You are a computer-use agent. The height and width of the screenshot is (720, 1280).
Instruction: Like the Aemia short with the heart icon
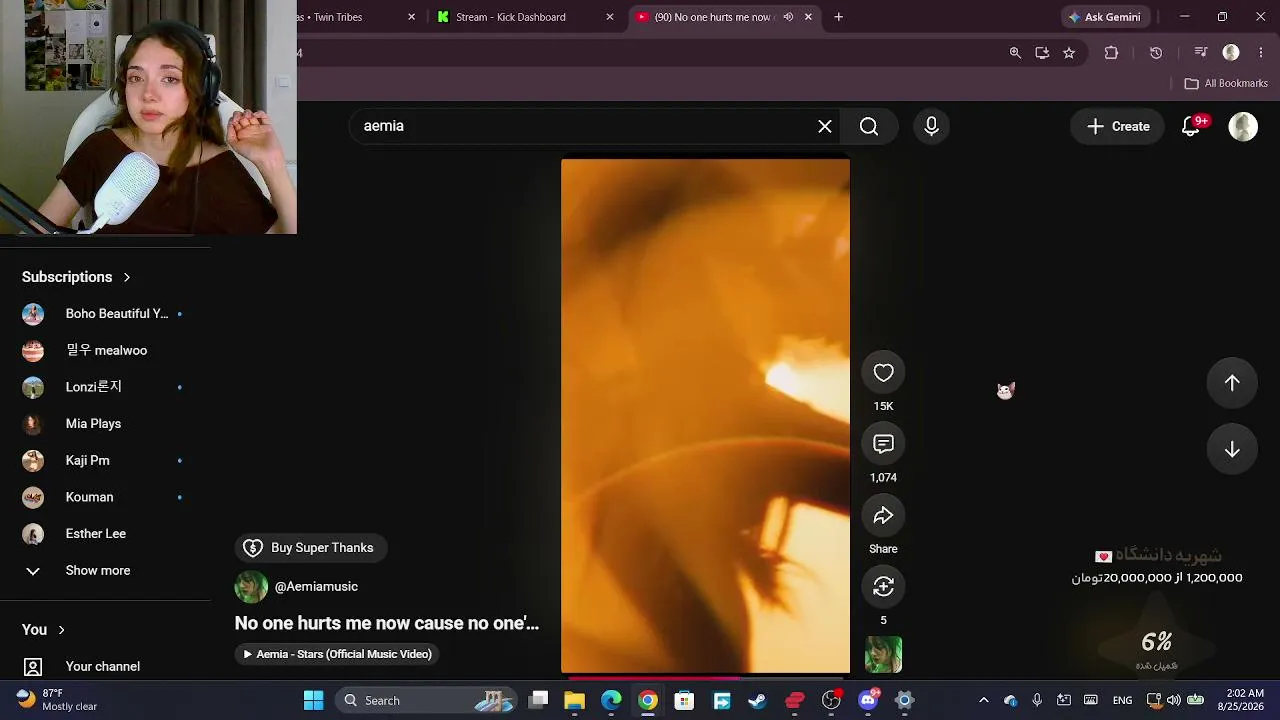883,373
